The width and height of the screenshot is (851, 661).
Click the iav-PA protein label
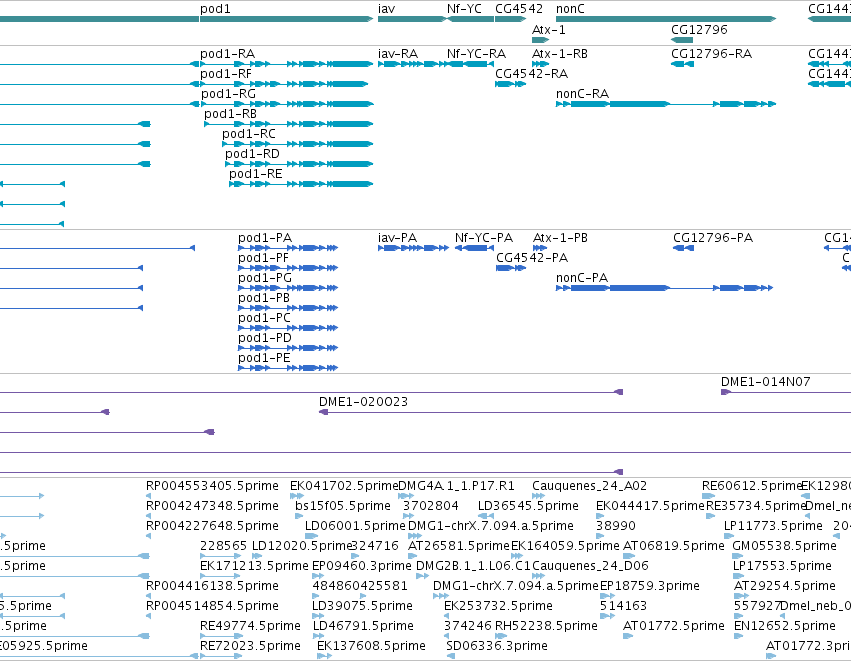point(397,238)
